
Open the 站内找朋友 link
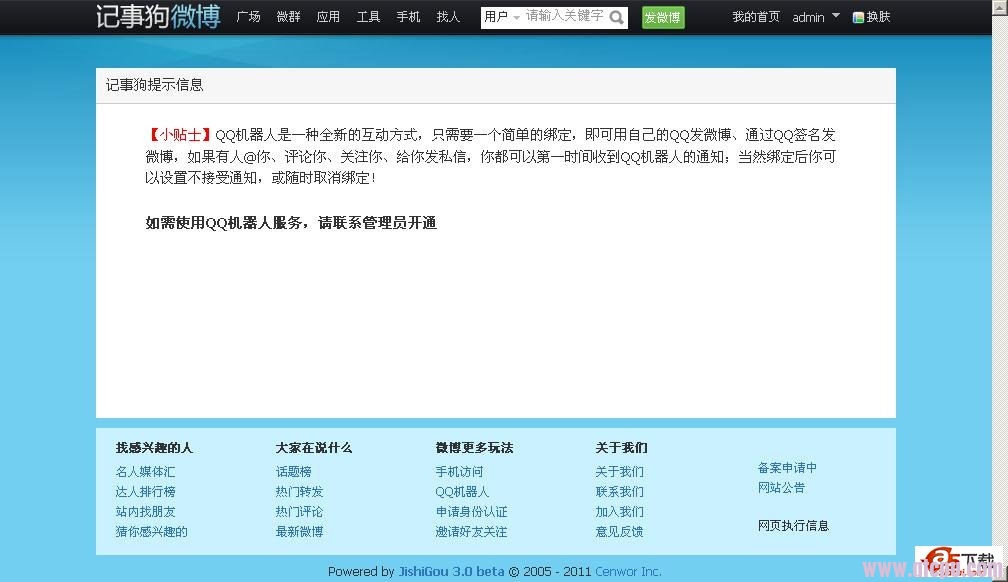[145, 511]
